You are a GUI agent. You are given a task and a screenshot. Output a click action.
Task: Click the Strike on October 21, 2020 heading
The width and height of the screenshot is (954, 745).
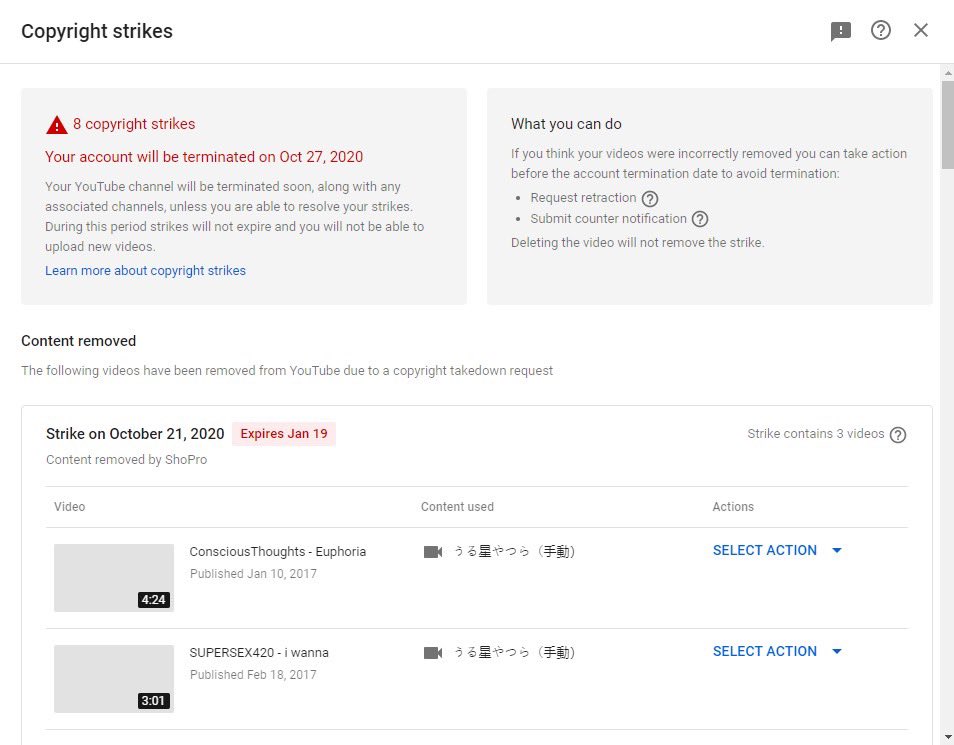135,434
